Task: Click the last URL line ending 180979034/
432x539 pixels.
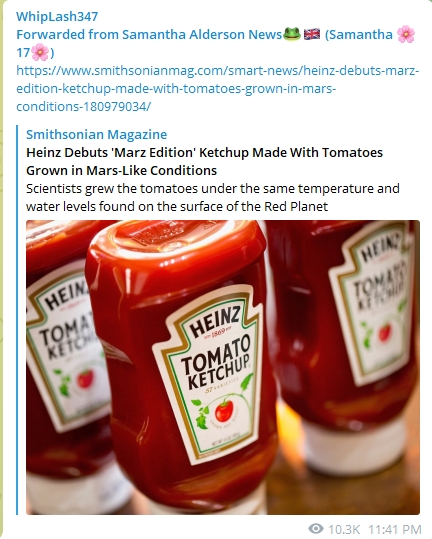Action: pos(84,107)
